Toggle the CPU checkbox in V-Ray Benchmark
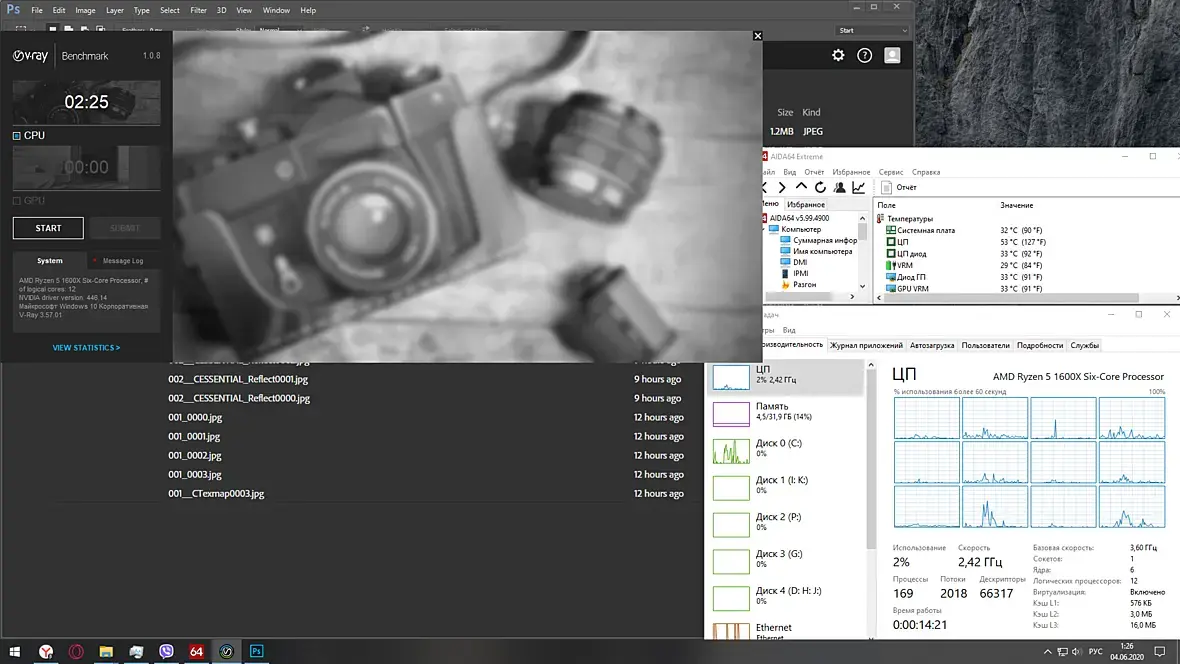The image size is (1180, 664). pos(17,135)
